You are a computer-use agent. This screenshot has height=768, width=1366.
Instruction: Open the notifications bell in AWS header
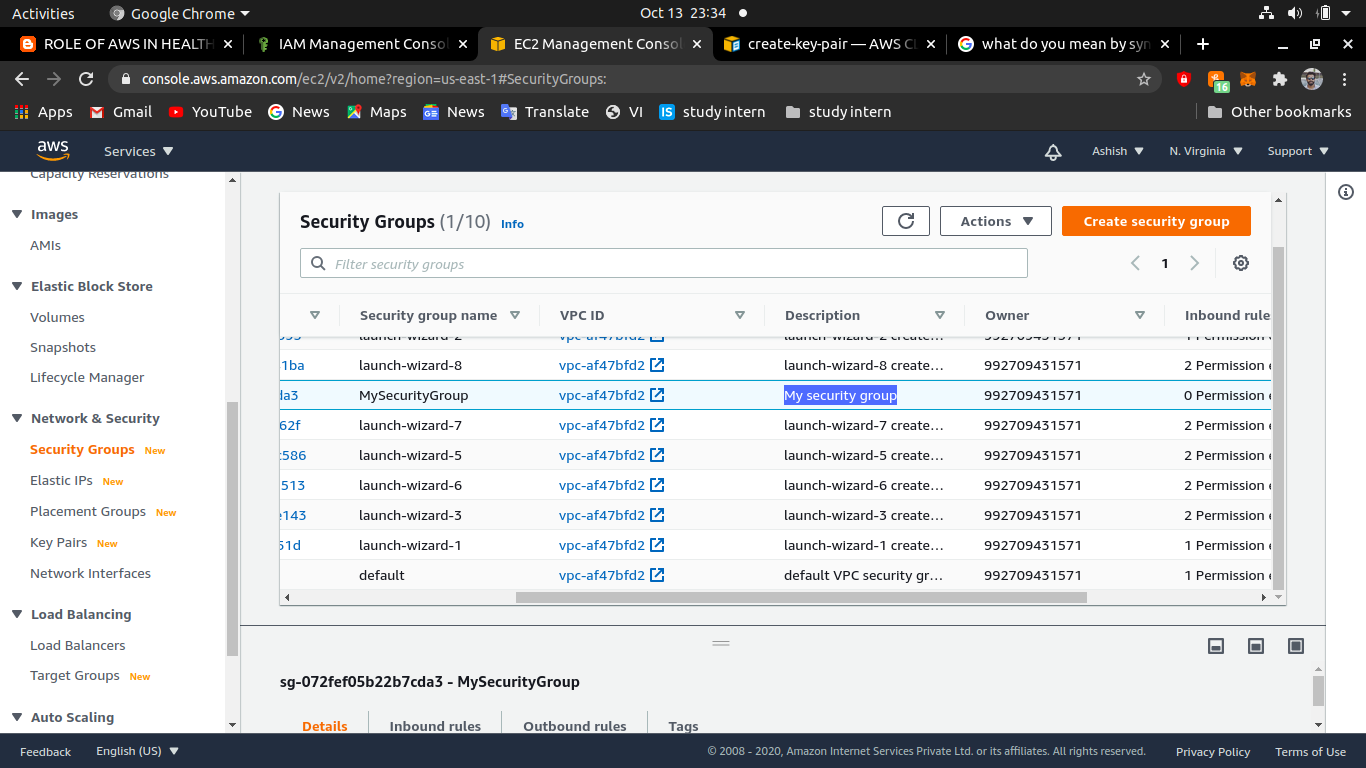click(1053, 152)
